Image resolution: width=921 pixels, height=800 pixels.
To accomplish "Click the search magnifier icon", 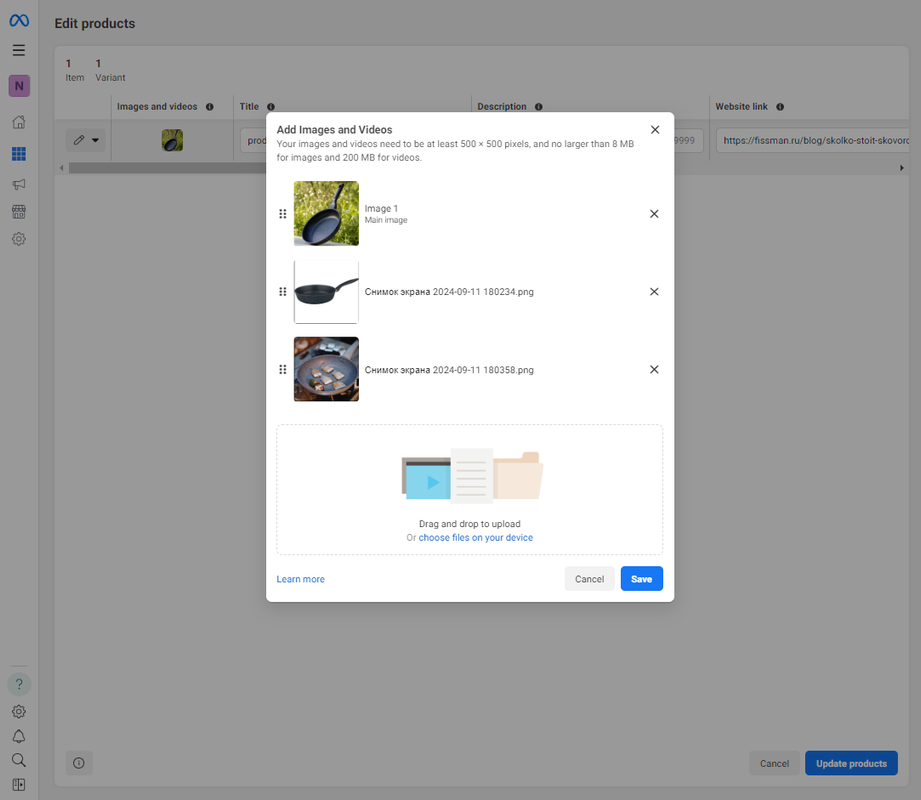I will 19,760.
